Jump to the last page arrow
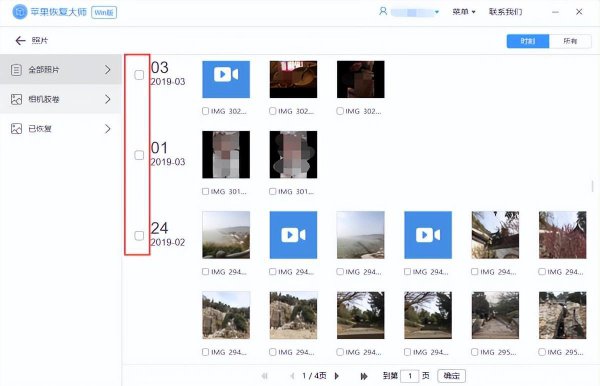 point(364,376)
